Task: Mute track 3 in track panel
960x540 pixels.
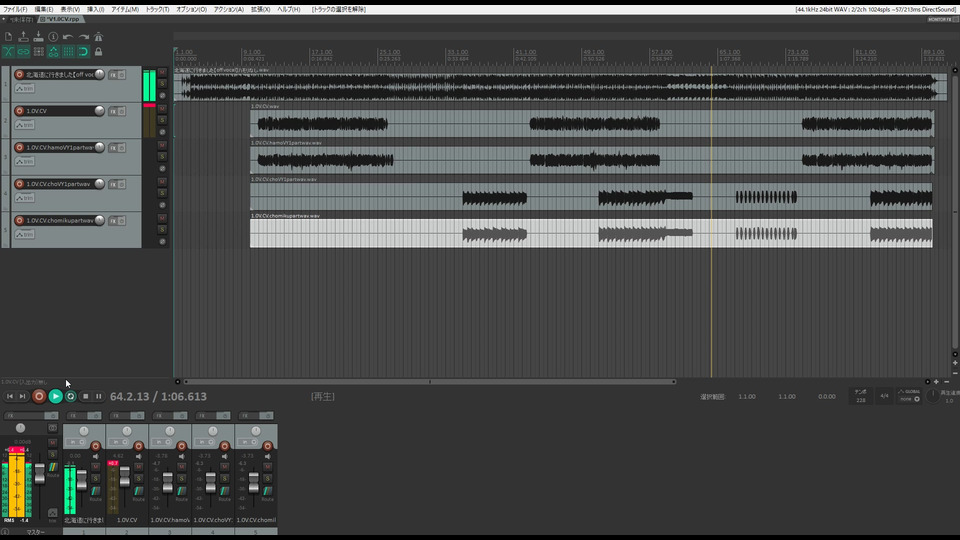Action: [x=162, y=145]
